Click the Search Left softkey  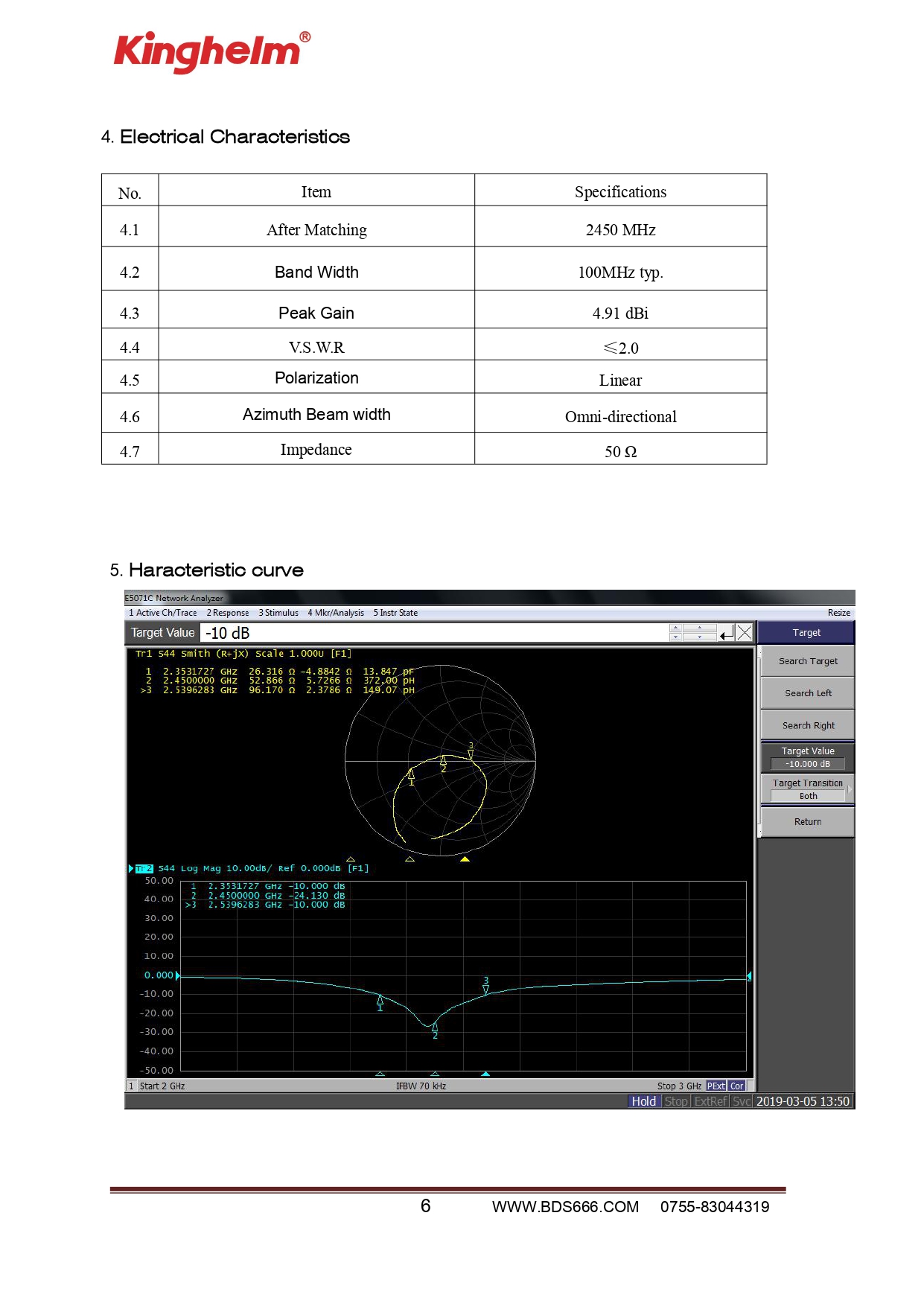808,693
